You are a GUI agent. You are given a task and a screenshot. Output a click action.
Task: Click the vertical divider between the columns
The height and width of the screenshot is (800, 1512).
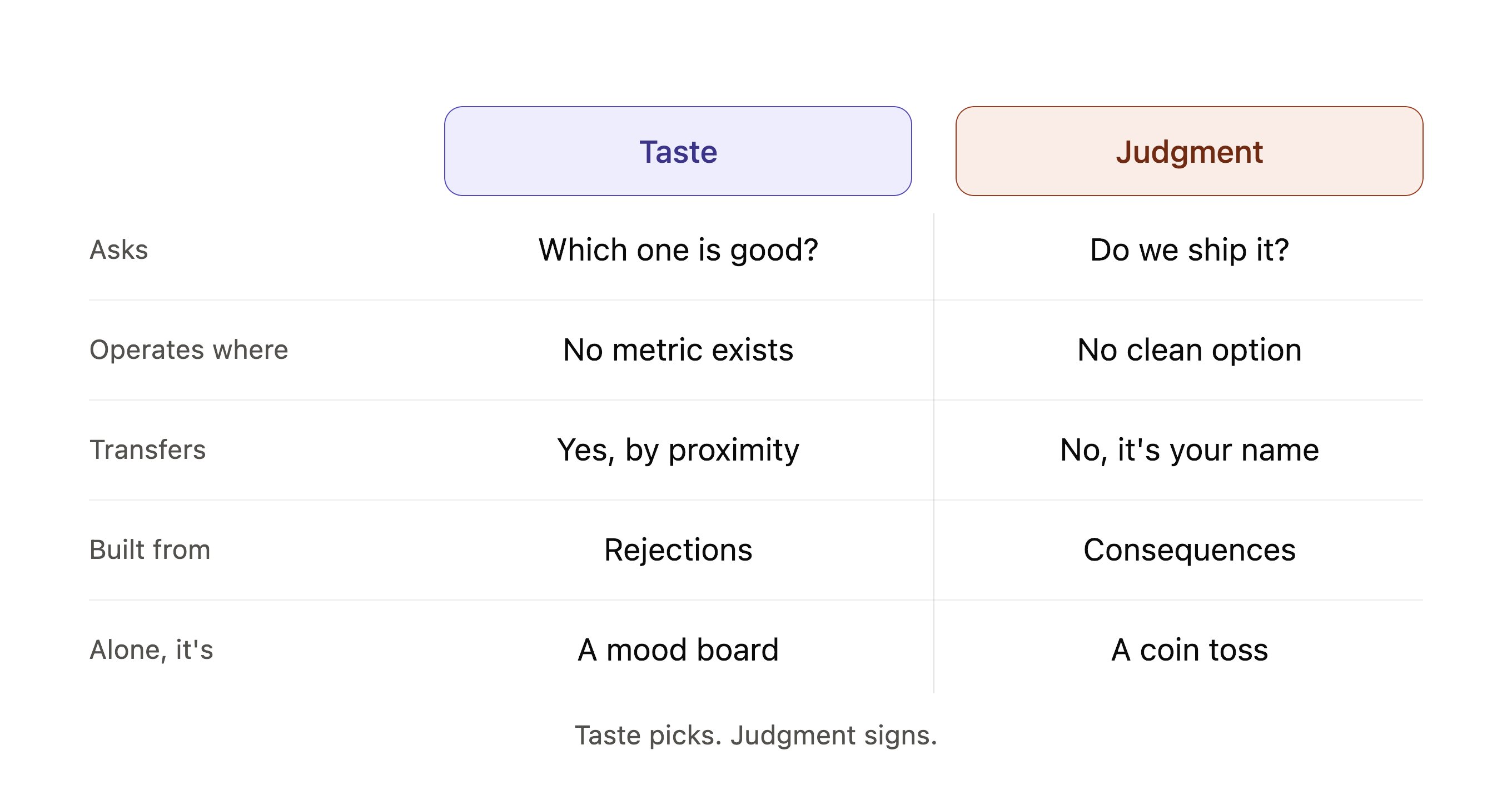(x=934, y=453)
